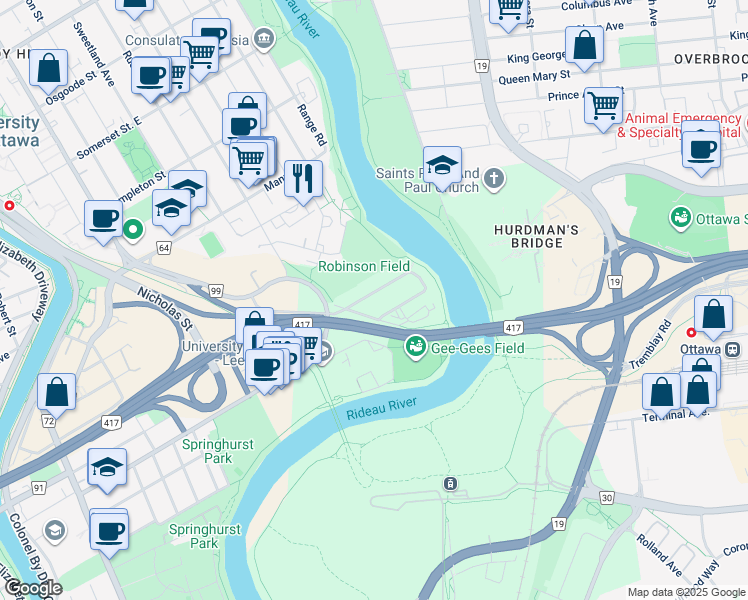Click the Robinson Field label
This screenshot has width=748, height=600.
364,266
